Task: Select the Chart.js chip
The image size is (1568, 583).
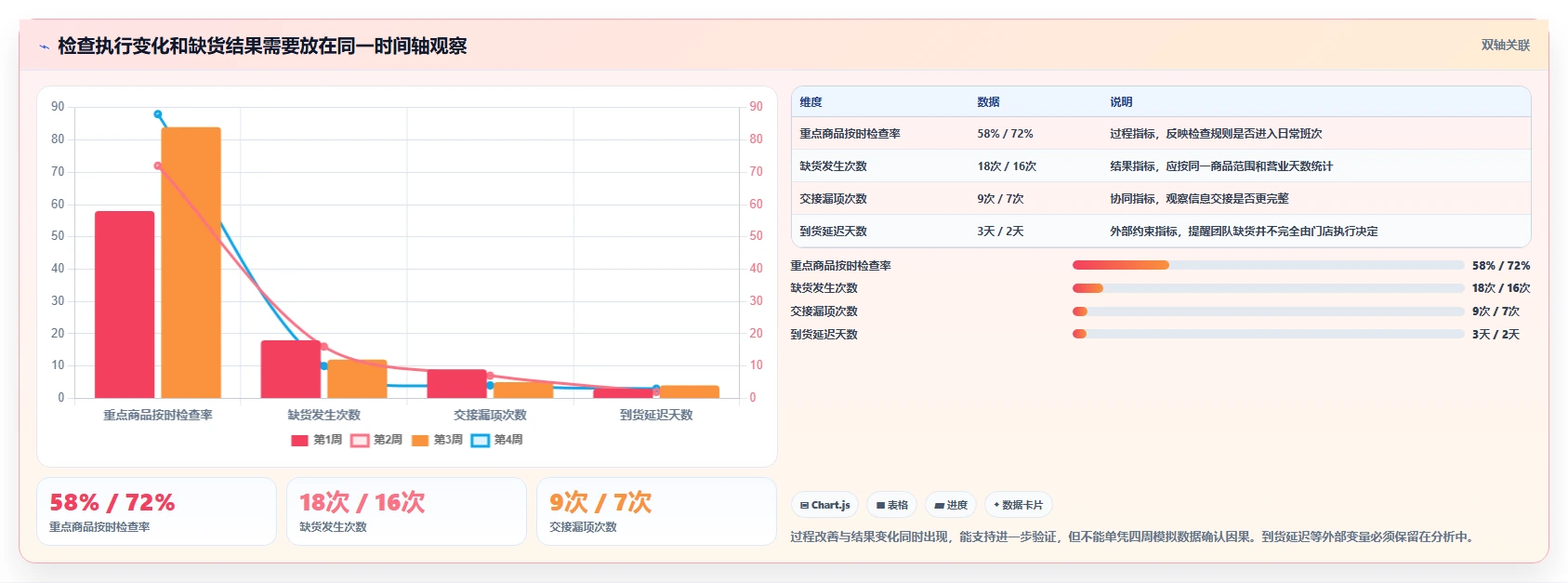Action: coord(824,505)
